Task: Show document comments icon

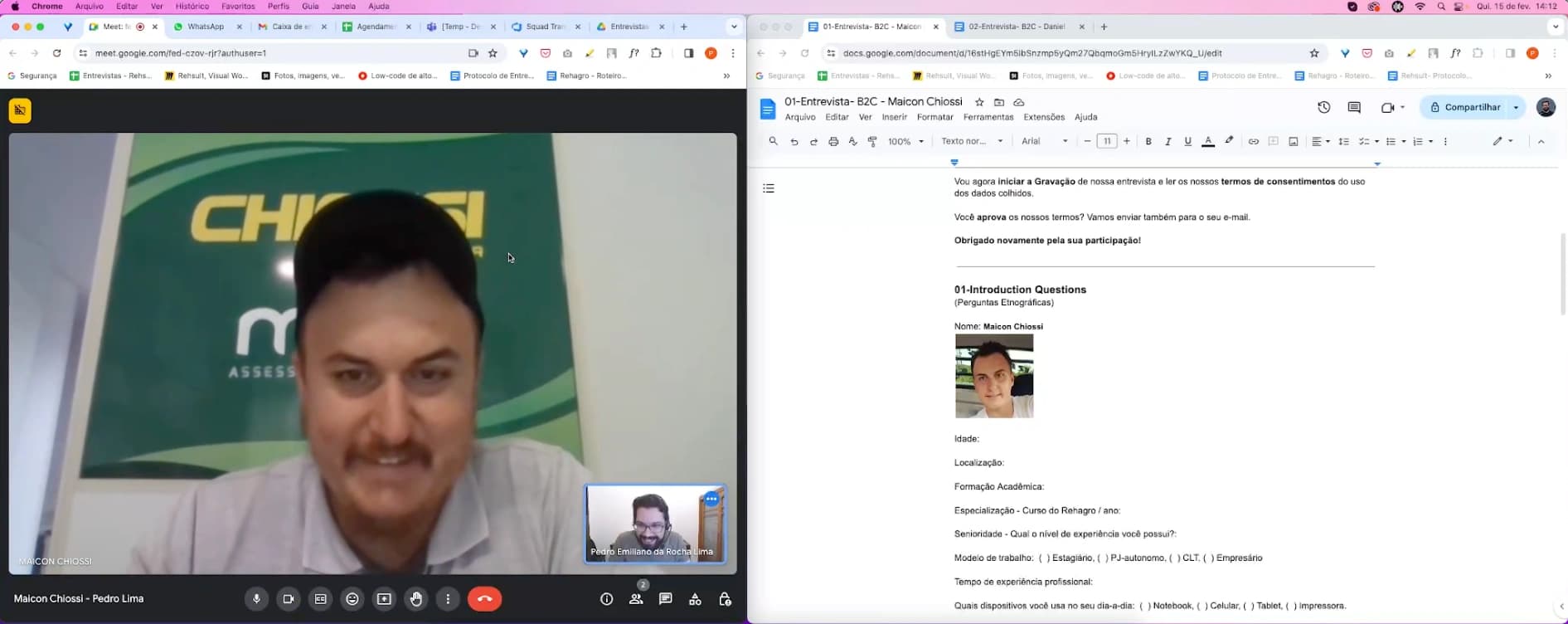Action: click(1354, 107)
